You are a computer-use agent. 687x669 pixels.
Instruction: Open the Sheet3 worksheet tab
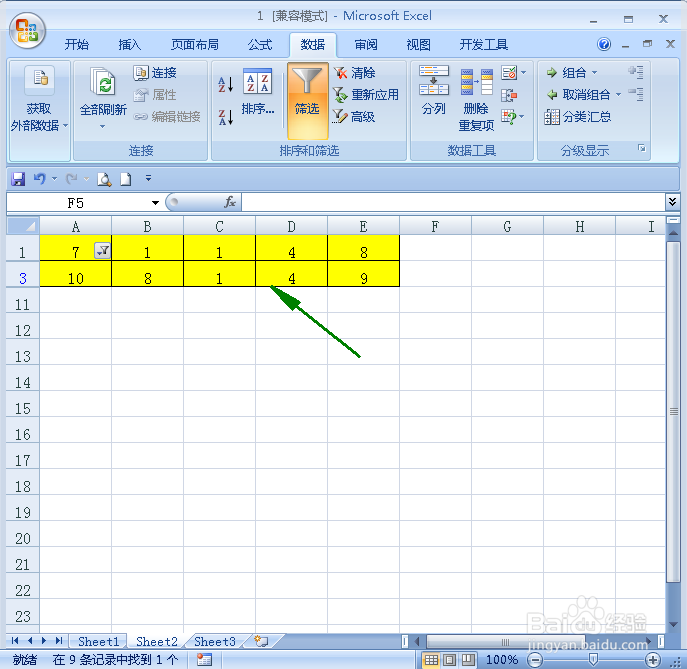pos(215,641)
